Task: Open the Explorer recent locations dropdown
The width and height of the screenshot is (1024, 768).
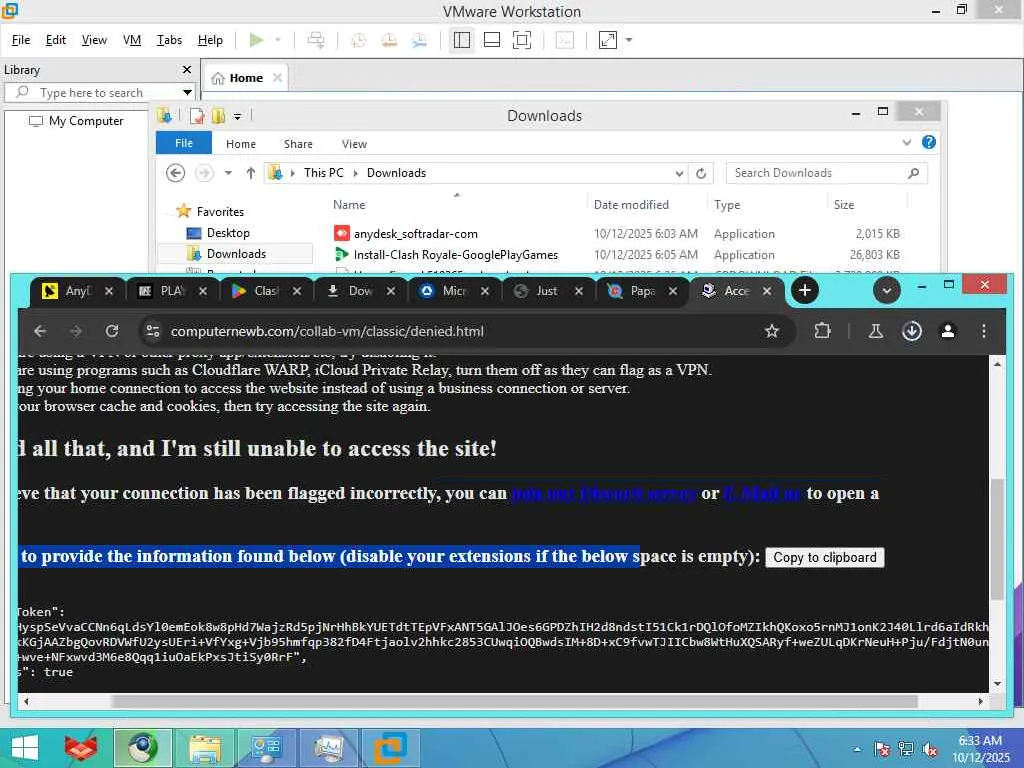Action: click(x=228, y=173)
